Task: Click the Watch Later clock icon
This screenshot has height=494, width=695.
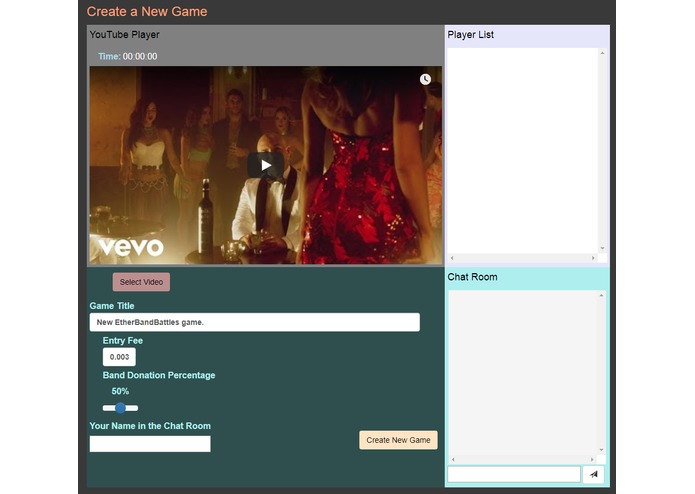Action: [x=425, y=79]
